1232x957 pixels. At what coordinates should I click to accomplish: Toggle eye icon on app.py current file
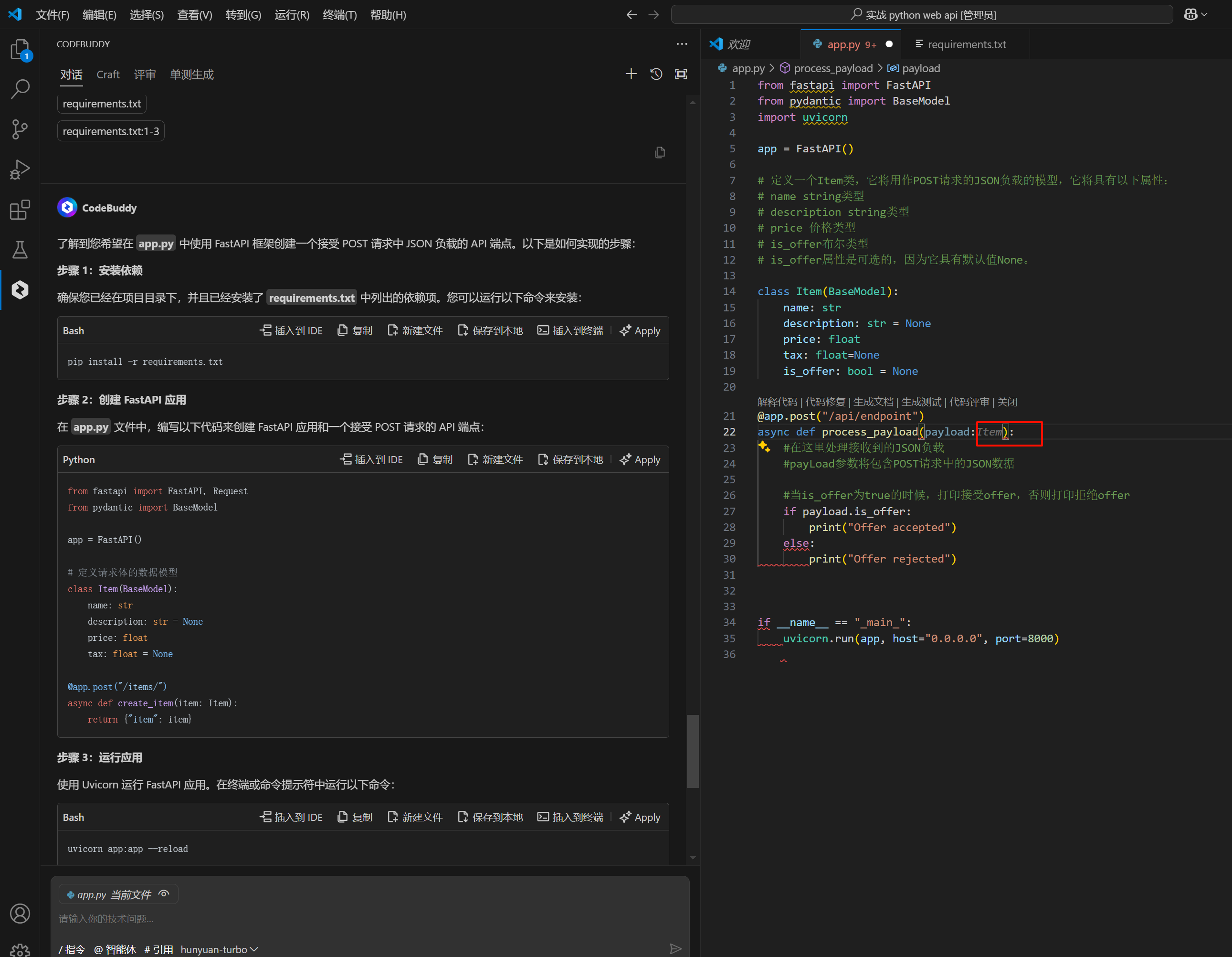click(164, 894)
